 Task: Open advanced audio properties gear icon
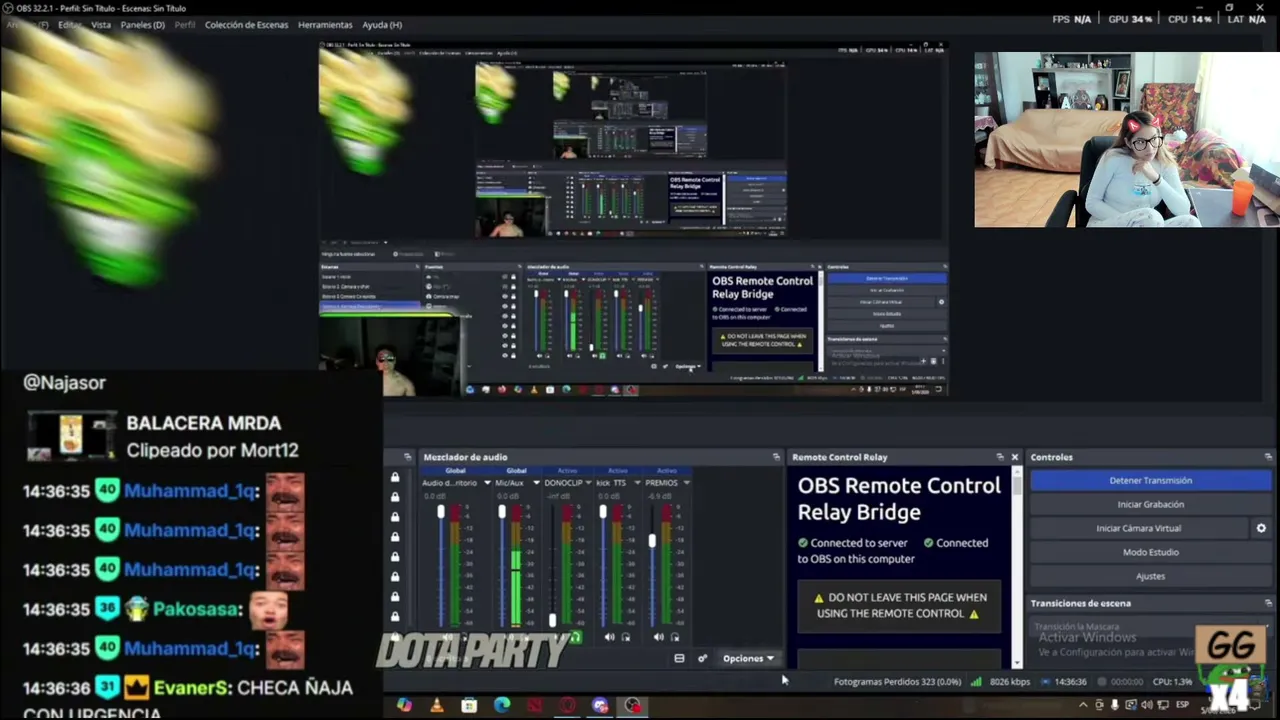702,658
